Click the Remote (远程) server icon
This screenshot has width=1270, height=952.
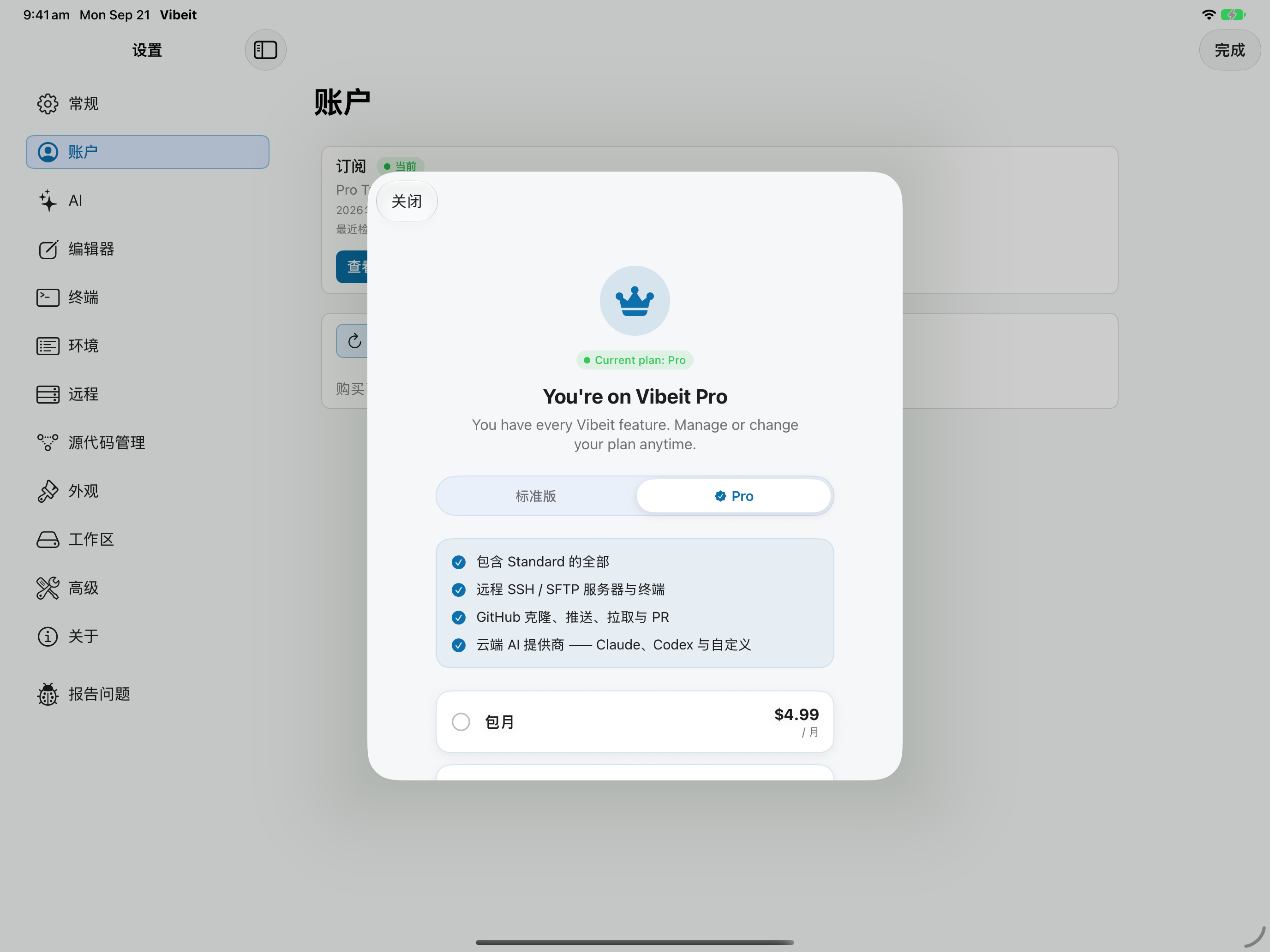48,394
